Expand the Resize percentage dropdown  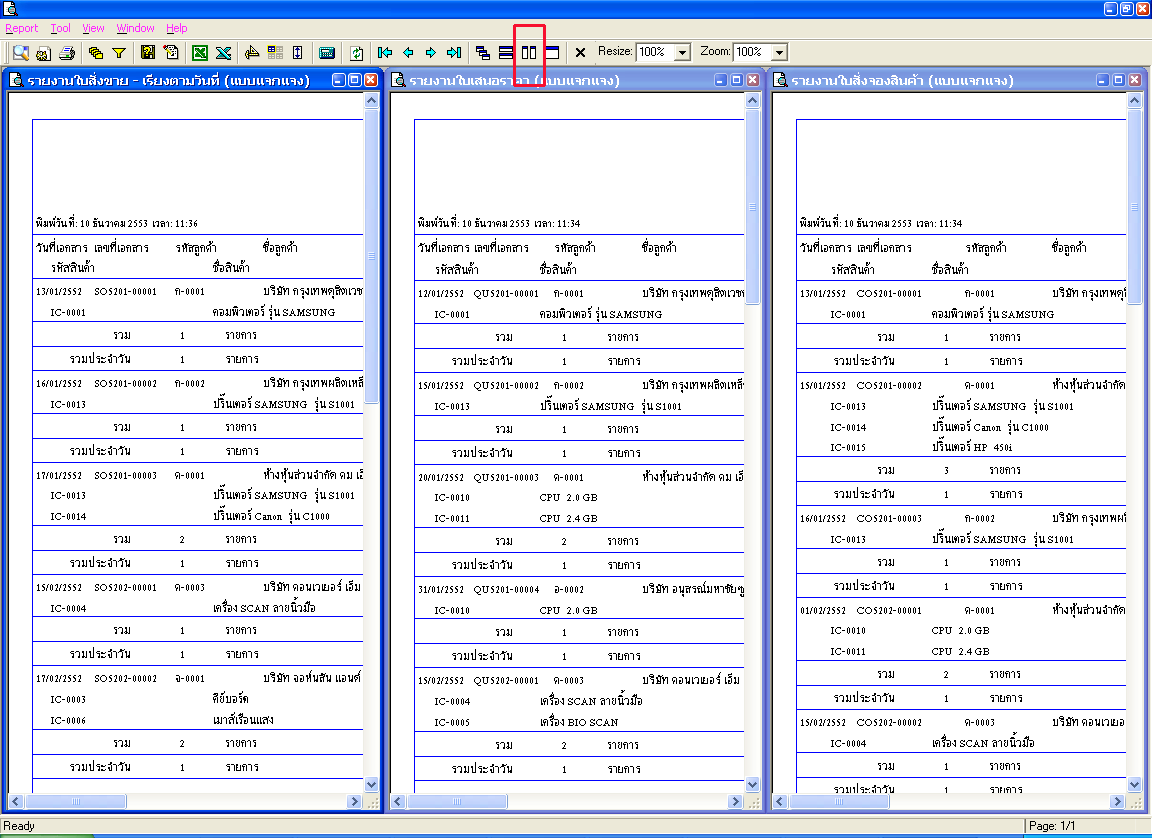[x=683, y=52]
